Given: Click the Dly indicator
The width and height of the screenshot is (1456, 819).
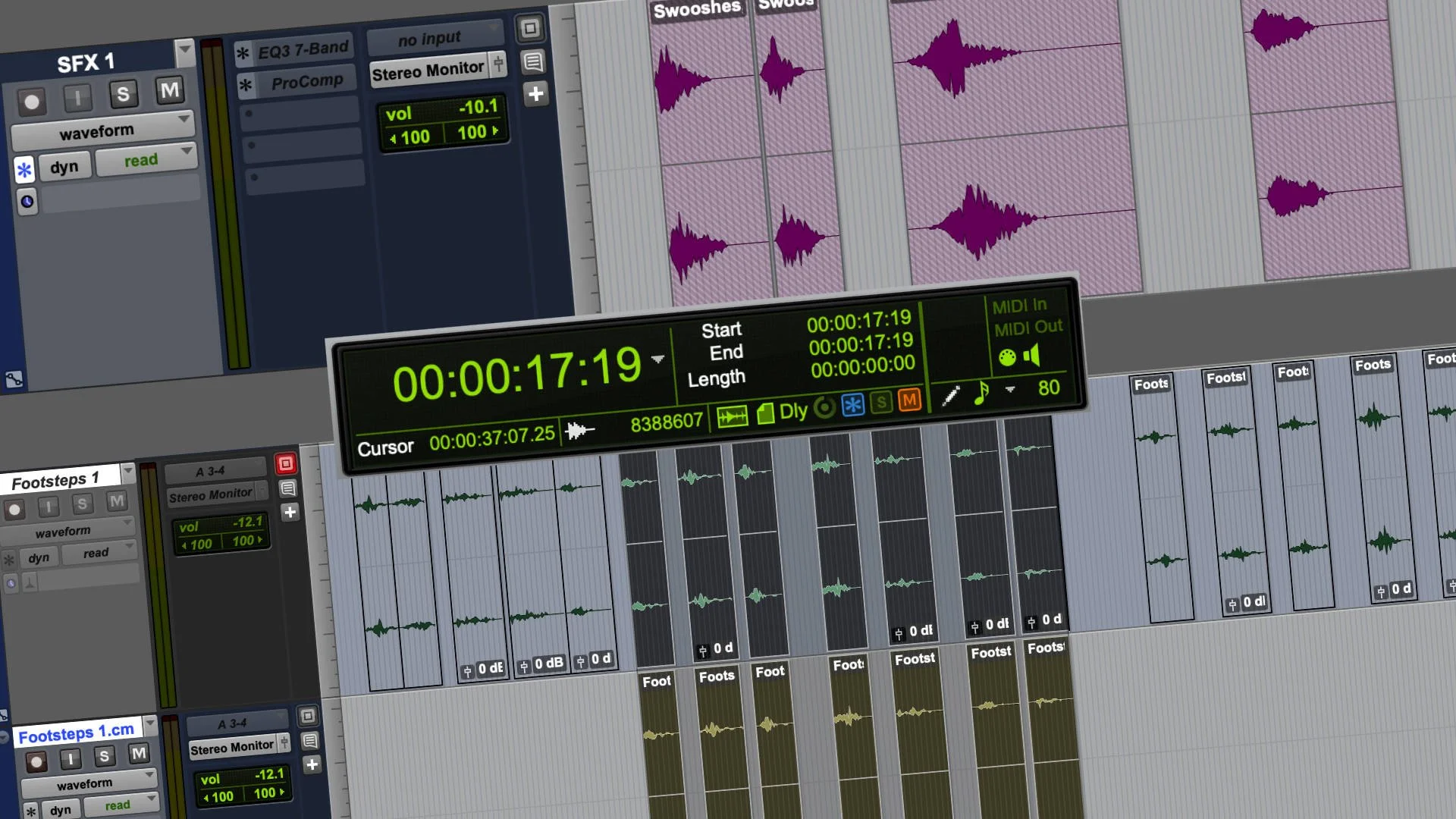Looking at the screenshot, I should coord(793,411).
